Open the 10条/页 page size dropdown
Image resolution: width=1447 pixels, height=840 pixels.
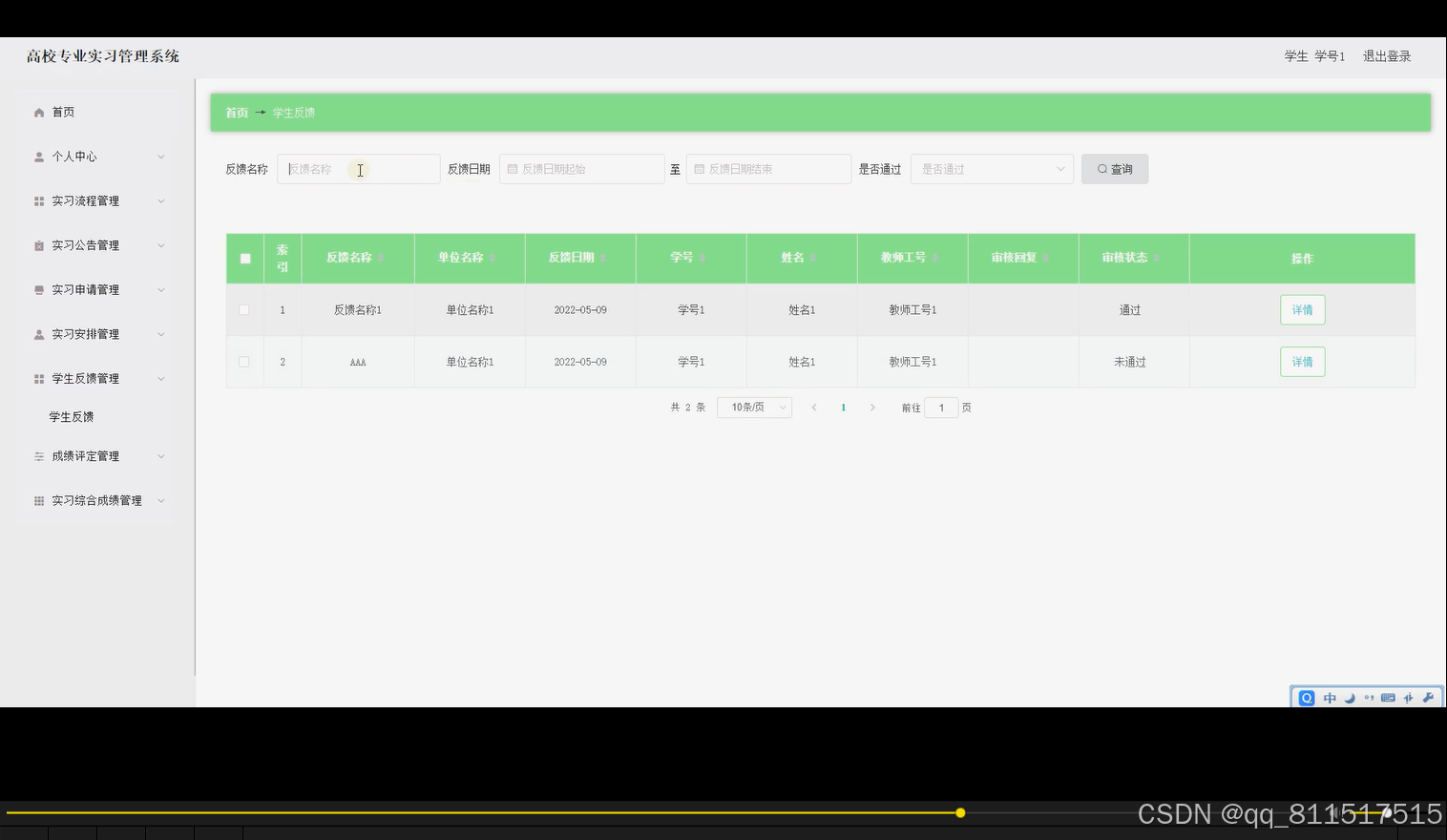(754, 408)
